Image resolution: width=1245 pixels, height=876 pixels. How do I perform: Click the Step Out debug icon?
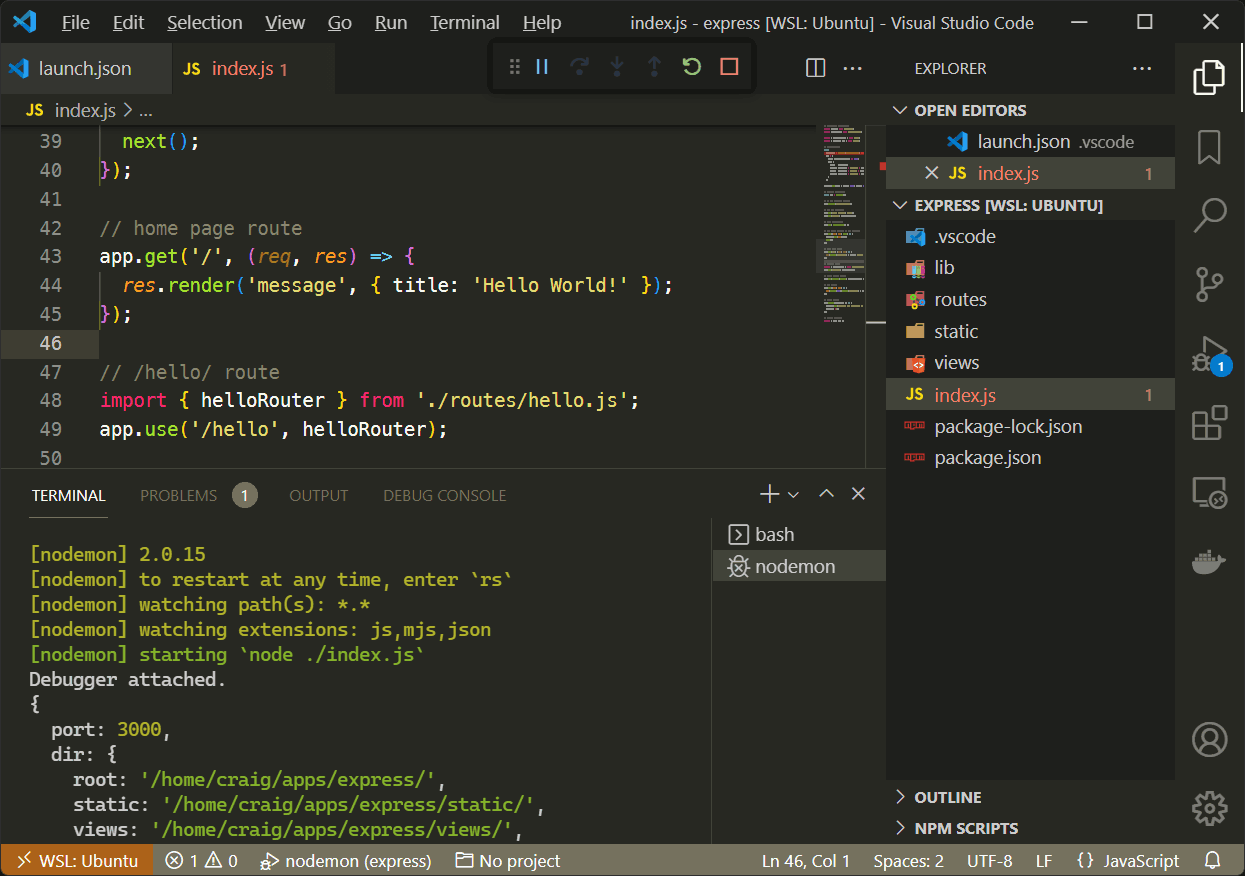[x=654, y=67]
